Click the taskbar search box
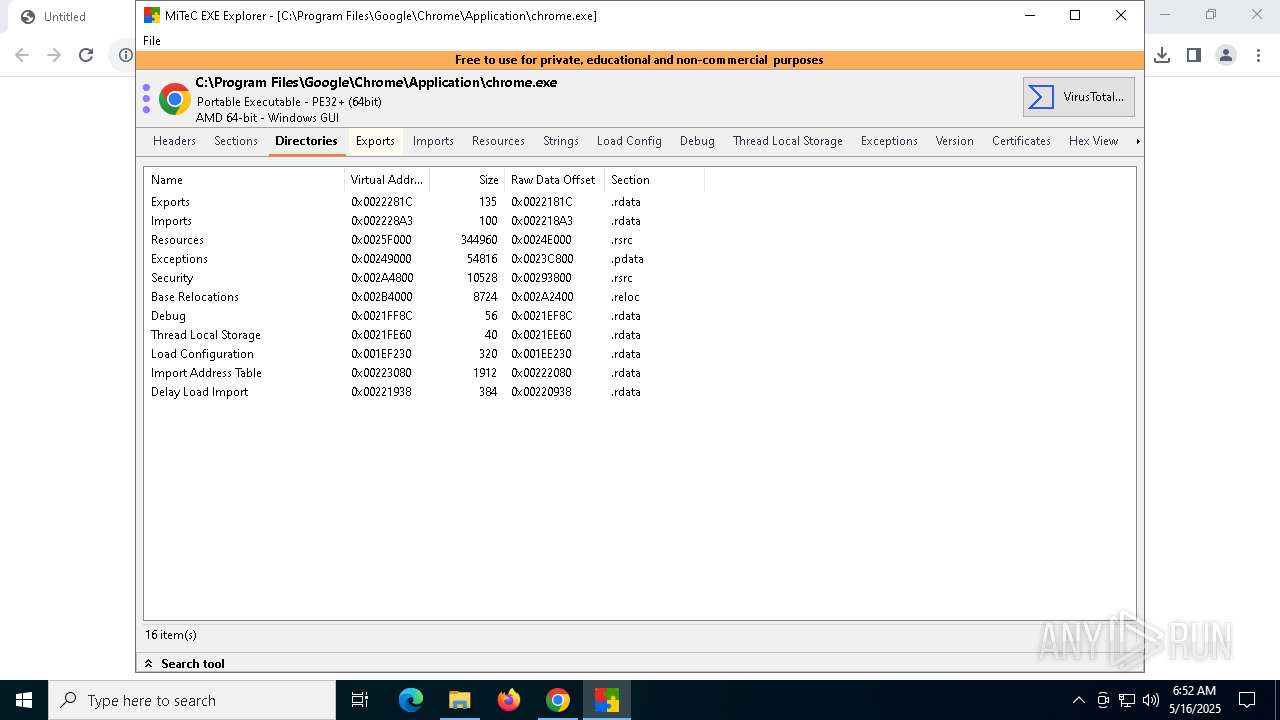This screenshot has height=720, width=1280. pyautogui.click(x=192, y=700)
